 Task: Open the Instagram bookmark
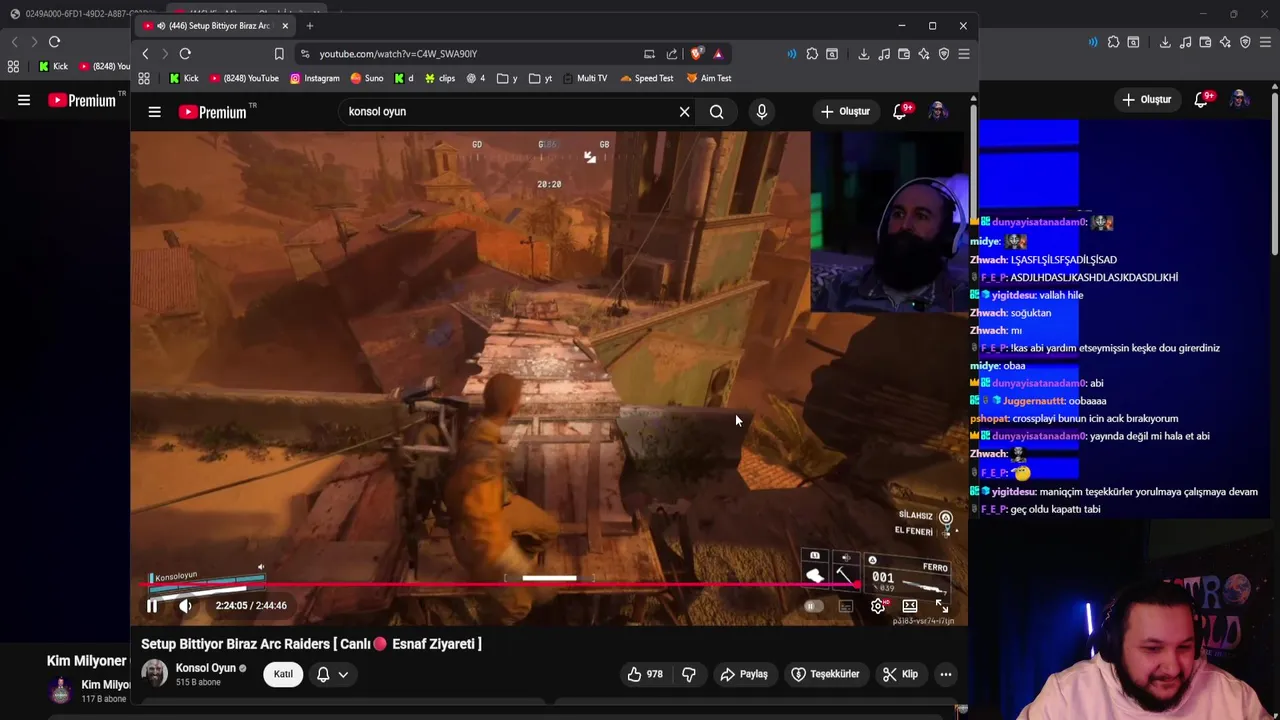[315, 78]
